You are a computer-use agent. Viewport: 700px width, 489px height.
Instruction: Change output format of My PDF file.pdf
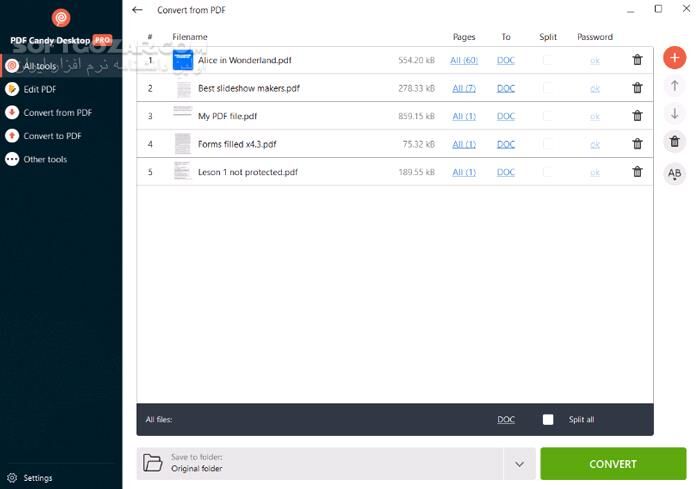pyautogui.click(x=506, y=116)
